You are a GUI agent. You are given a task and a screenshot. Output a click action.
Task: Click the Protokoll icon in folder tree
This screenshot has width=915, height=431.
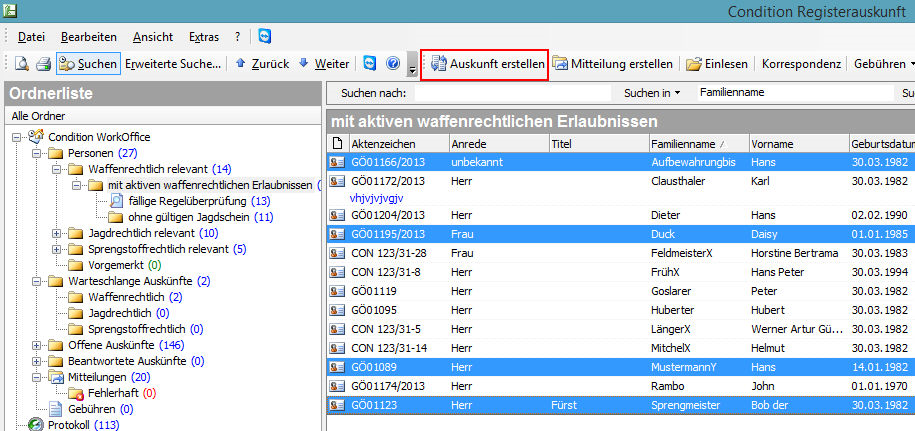pyautogui.click(x=36, y=425)
